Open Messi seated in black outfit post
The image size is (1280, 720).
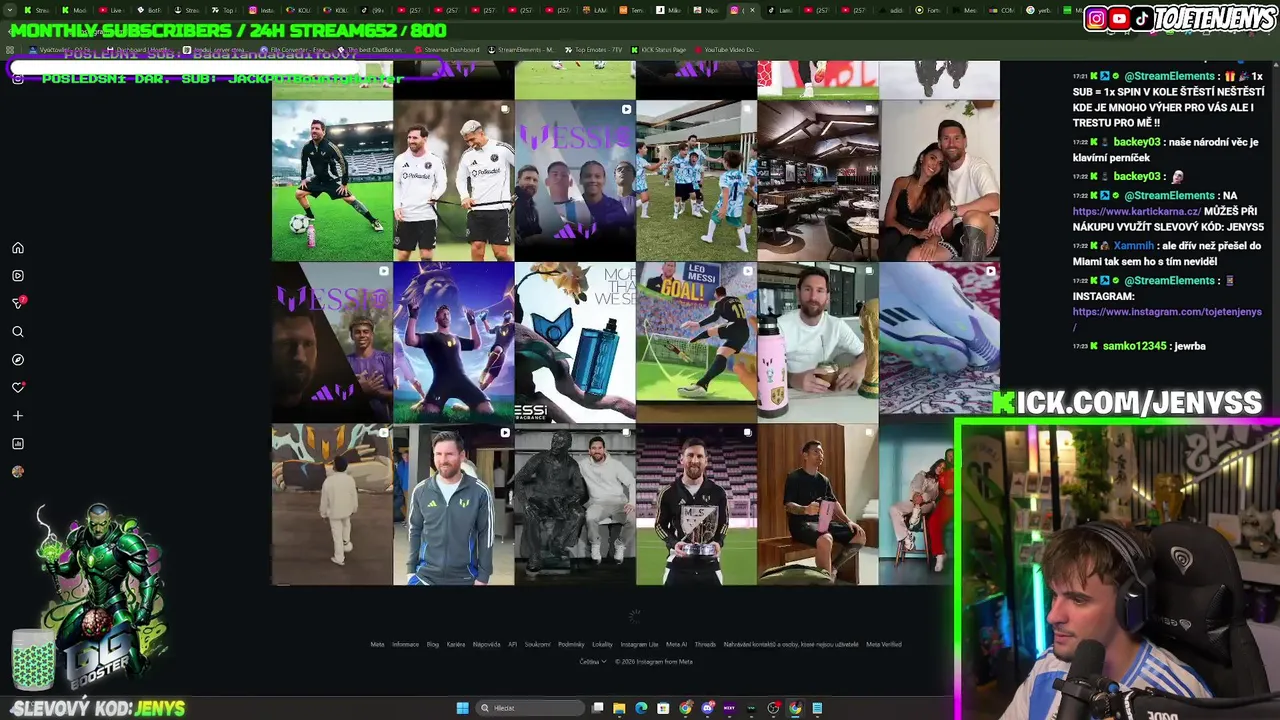point(818,504)
